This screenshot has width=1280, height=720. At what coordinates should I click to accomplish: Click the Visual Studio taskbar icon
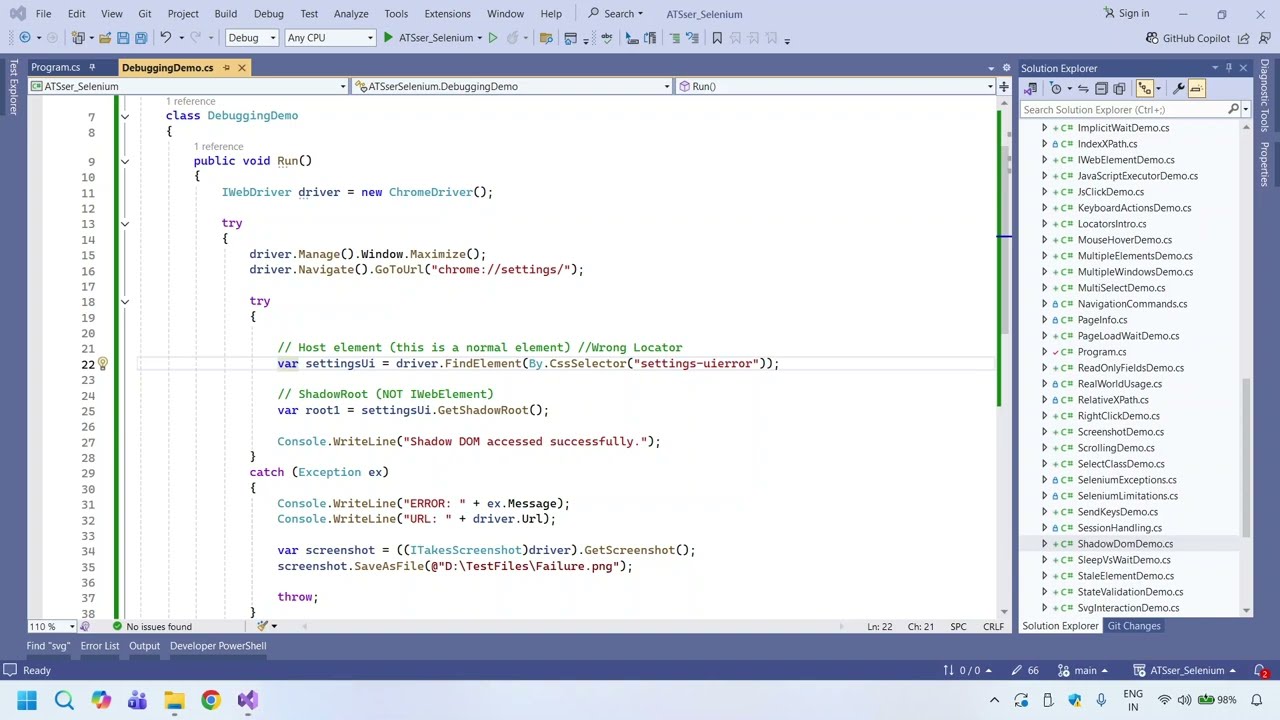tap(247, 700)
